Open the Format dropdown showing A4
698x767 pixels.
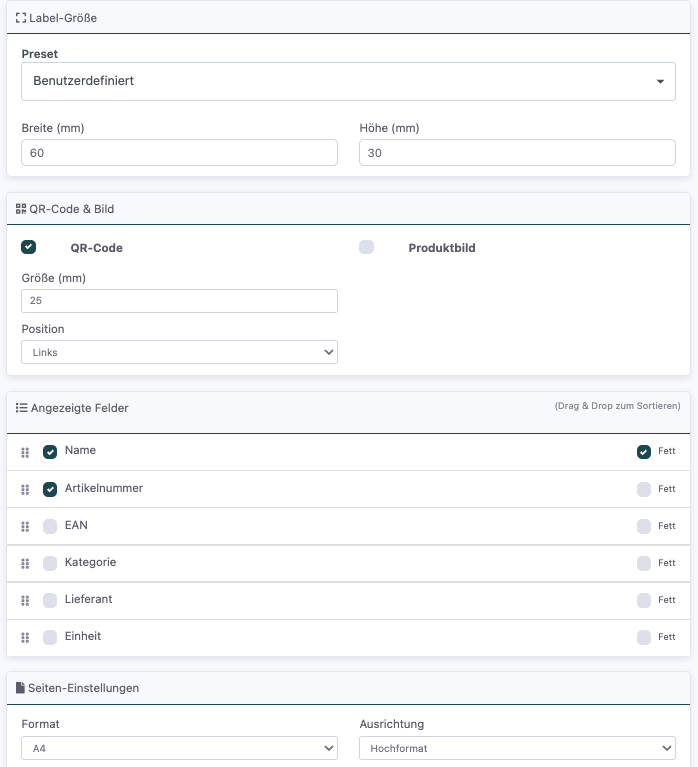pos(179,748)
